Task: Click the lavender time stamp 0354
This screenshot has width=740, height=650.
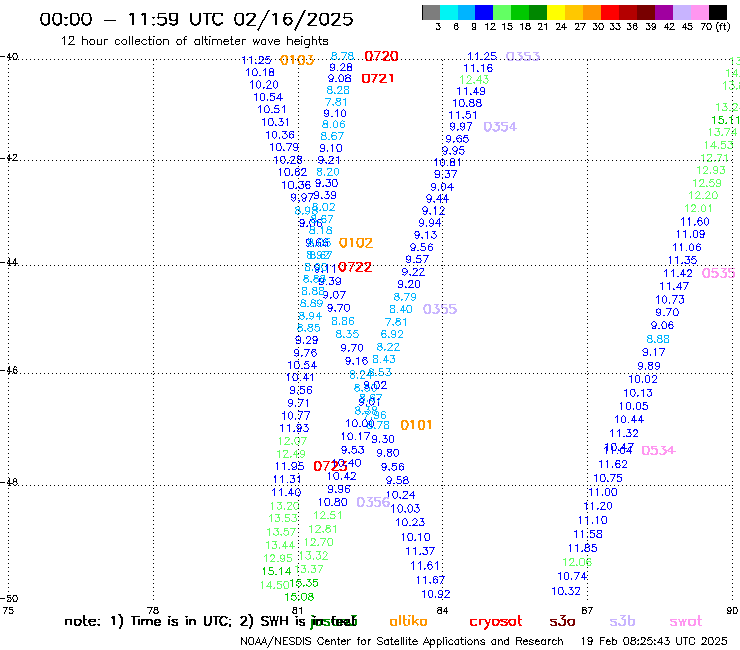Action: [x=500, y=127]
